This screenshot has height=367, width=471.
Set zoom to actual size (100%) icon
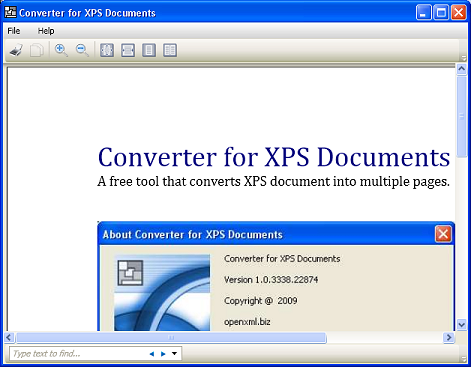tap(107, 50)
